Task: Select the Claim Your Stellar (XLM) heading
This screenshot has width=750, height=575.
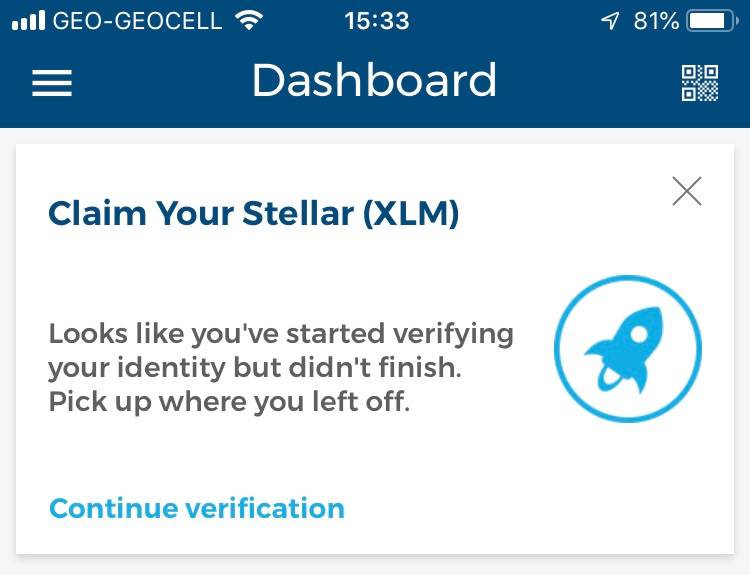Action: click(x=254, y=213)
